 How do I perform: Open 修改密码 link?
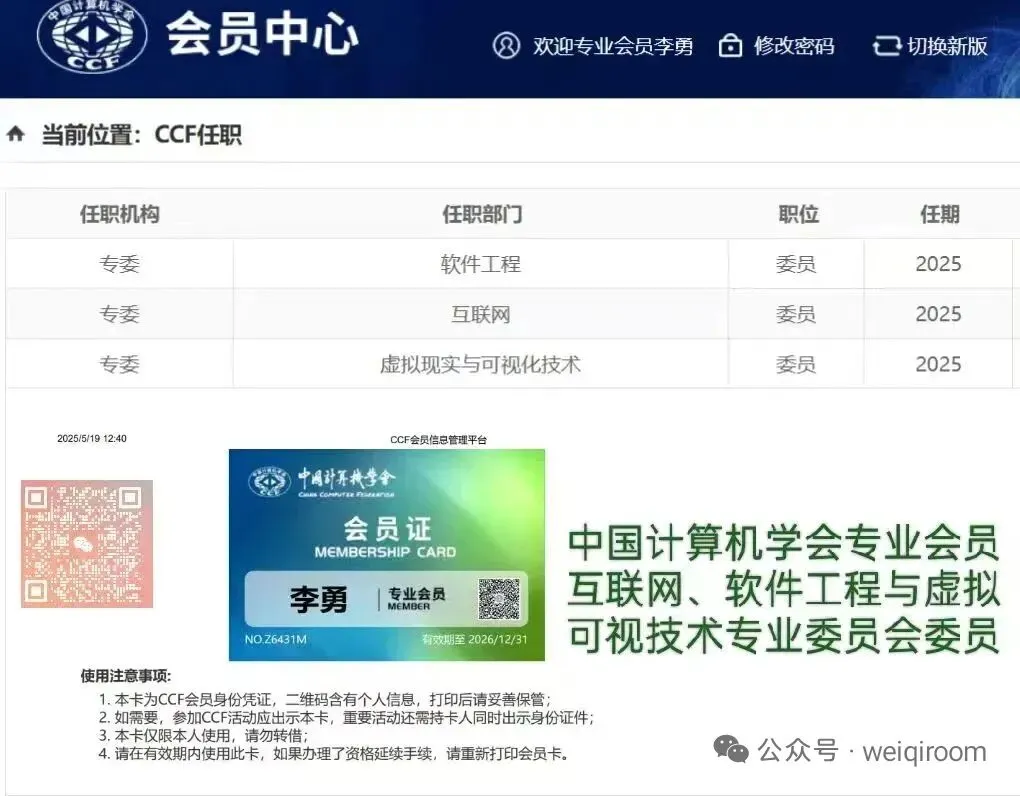click(794, 46)
